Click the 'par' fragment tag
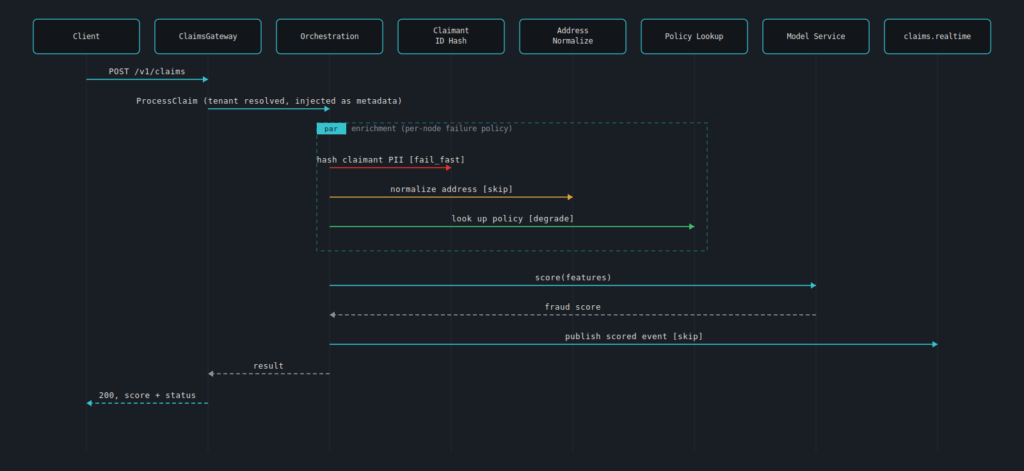Image resolution: width=1024 pixels, height=471 pixels. 331,129
